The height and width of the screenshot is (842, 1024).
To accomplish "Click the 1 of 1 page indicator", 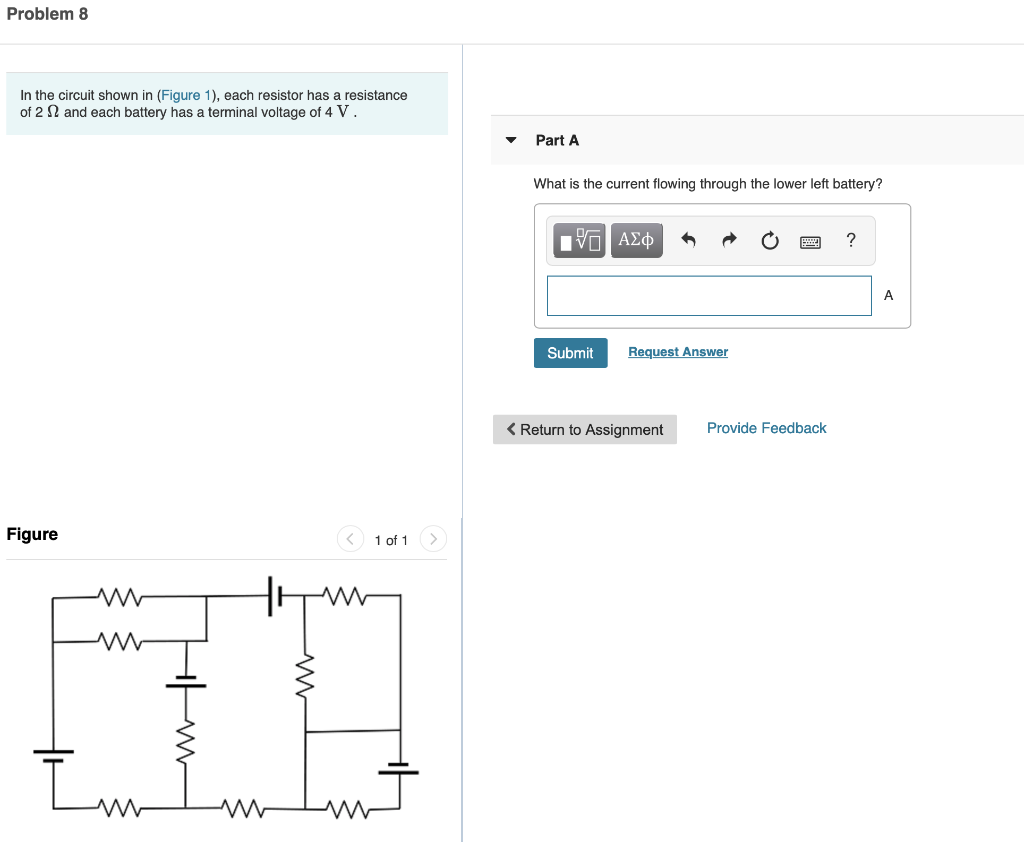I will click(391, 540).
